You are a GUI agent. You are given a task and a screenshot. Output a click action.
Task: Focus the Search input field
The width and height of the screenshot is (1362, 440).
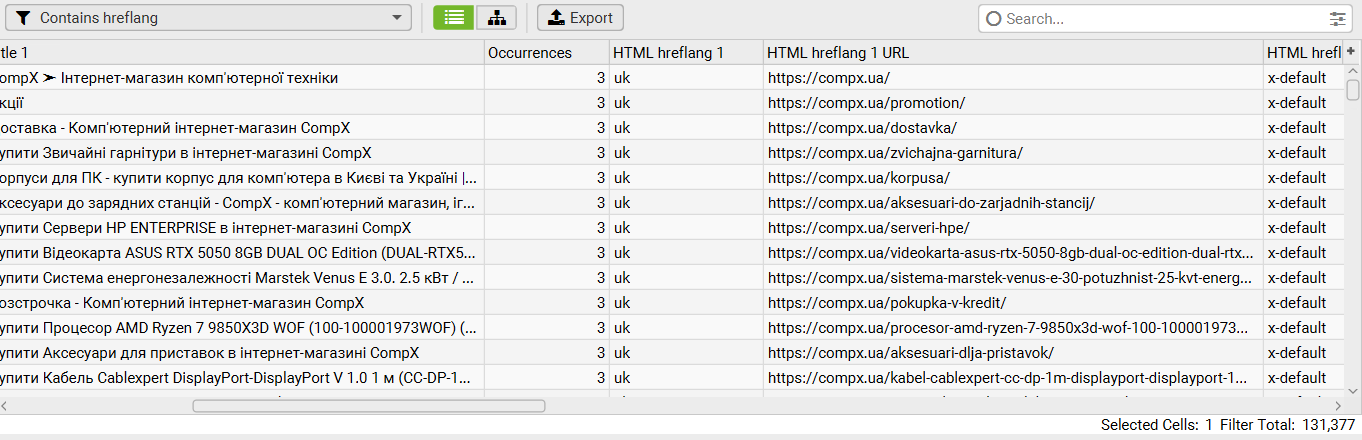pyautogui.click(x=1160, y=18)
